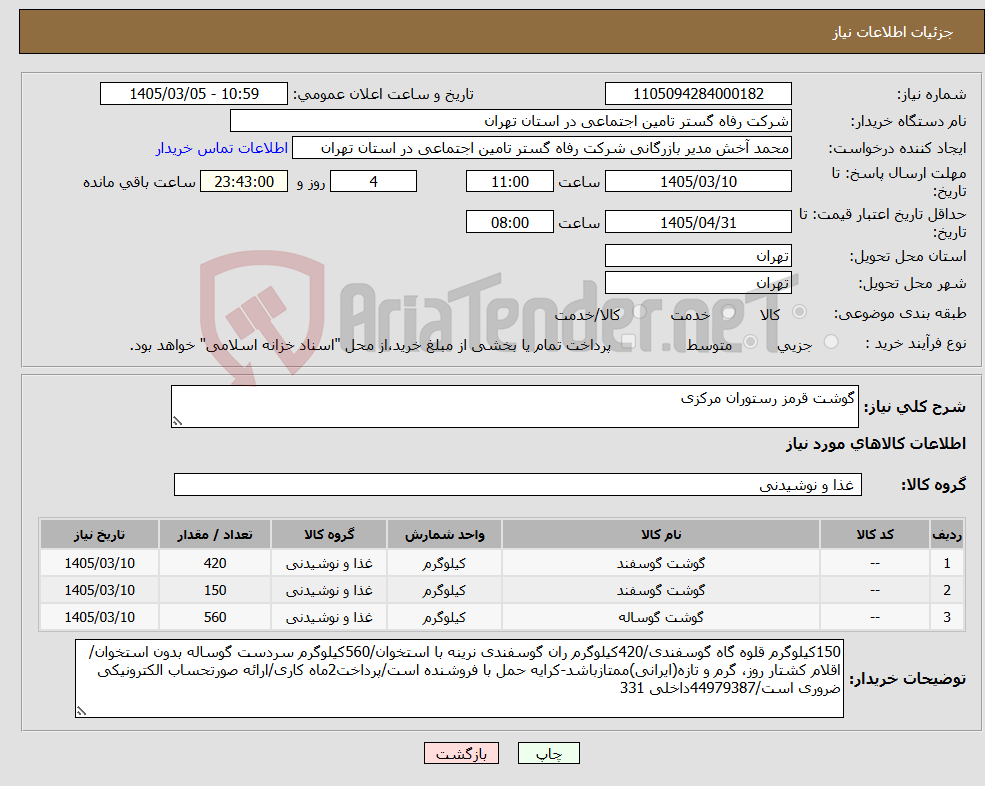Click the تعداد / مقدار column header
The width and height of the screenshot is (985, 786).
pyautogui.click(x=215, y=535)
